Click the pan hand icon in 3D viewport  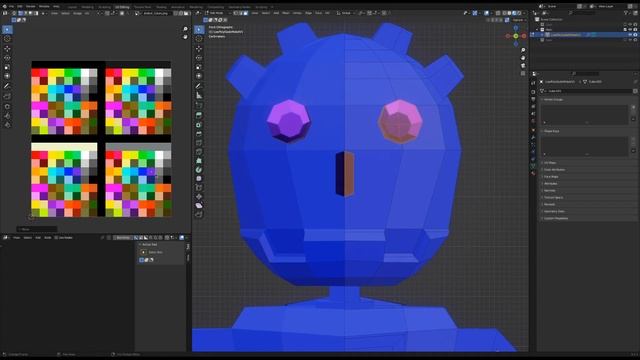click(523, 58)
